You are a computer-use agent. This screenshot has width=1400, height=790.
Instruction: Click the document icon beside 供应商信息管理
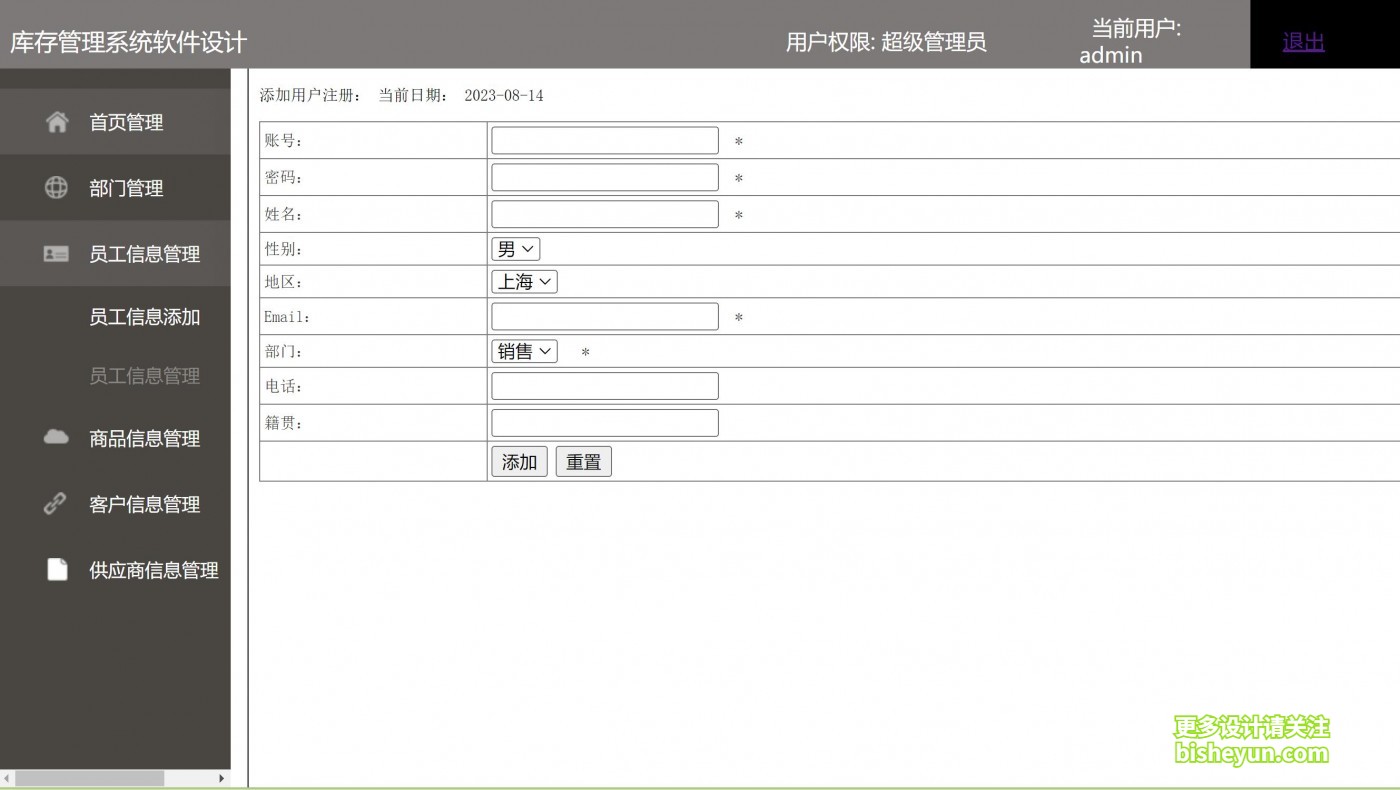pos(57,569)
